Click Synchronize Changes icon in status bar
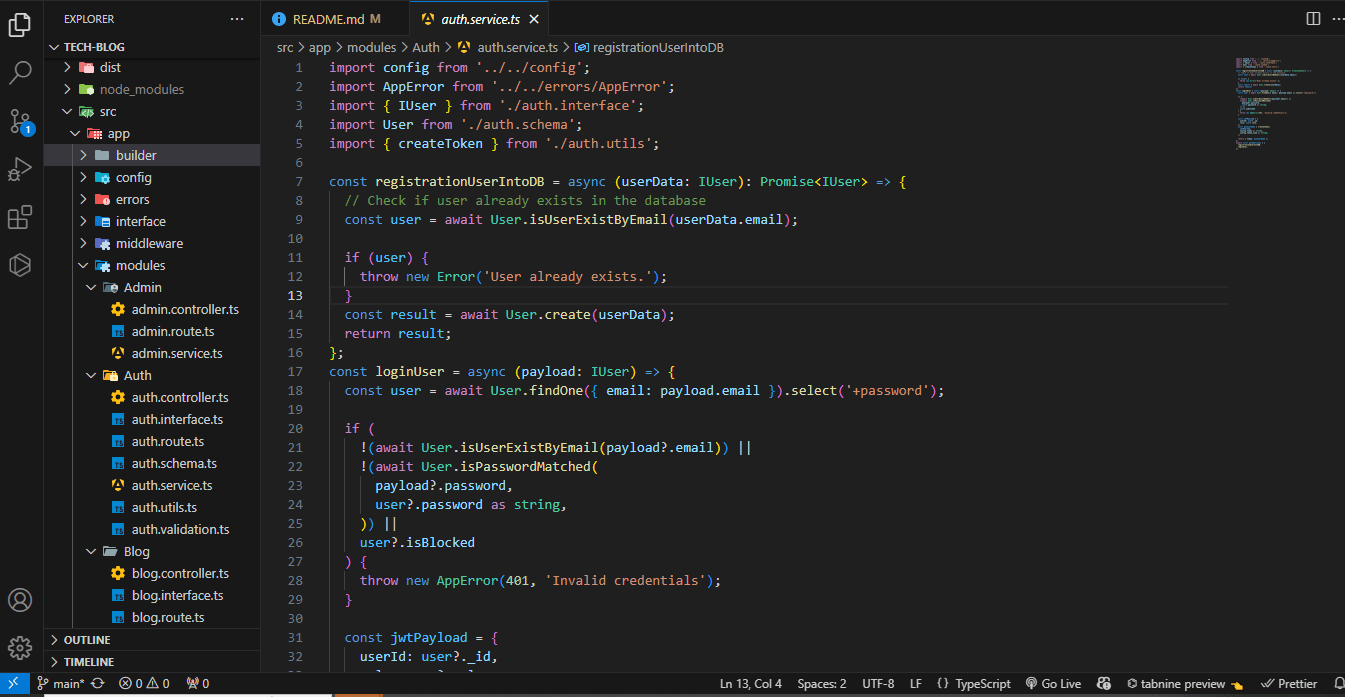 click(98, 684)
